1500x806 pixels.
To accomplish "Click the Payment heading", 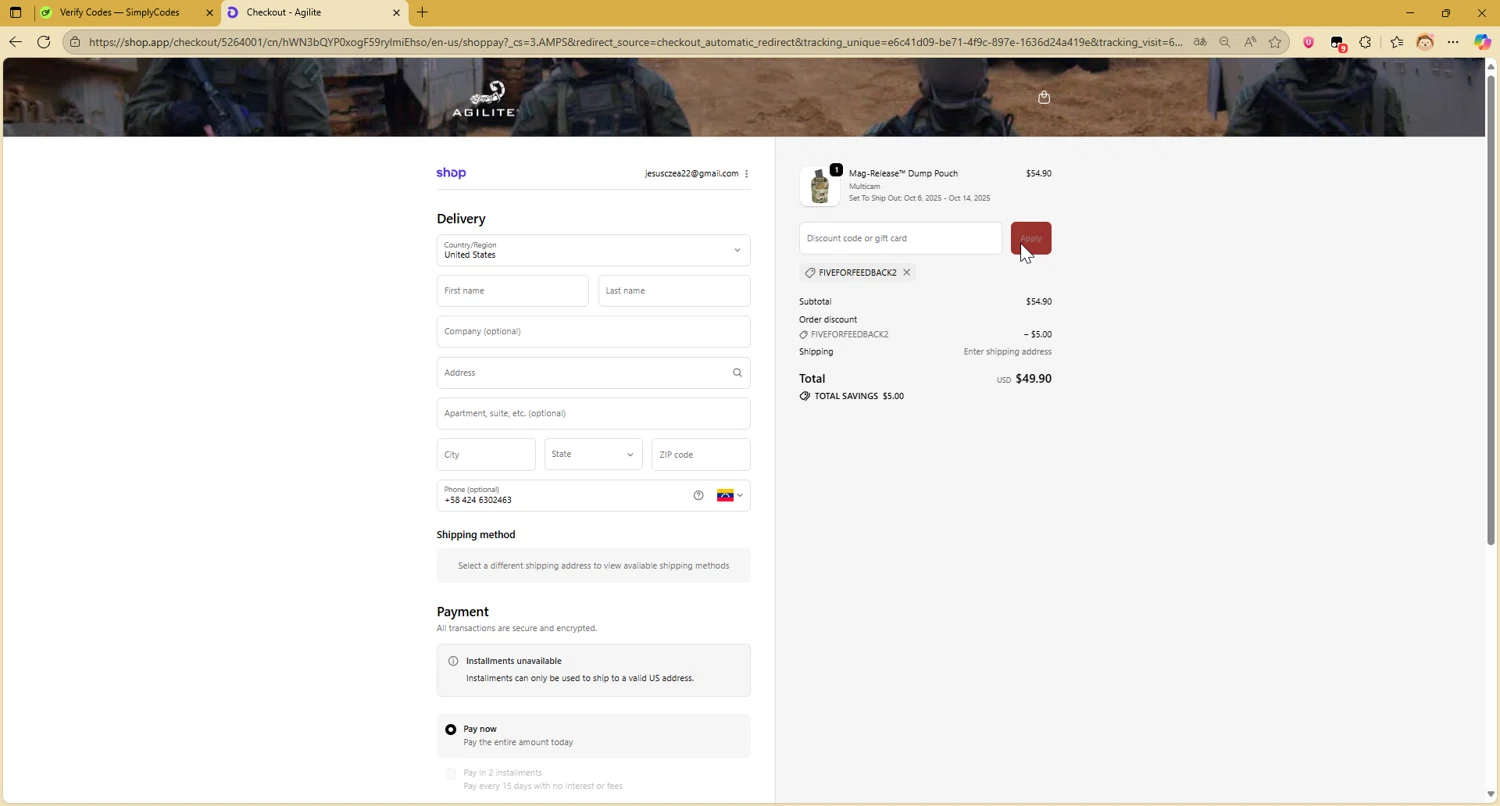I will click(462, 612).
